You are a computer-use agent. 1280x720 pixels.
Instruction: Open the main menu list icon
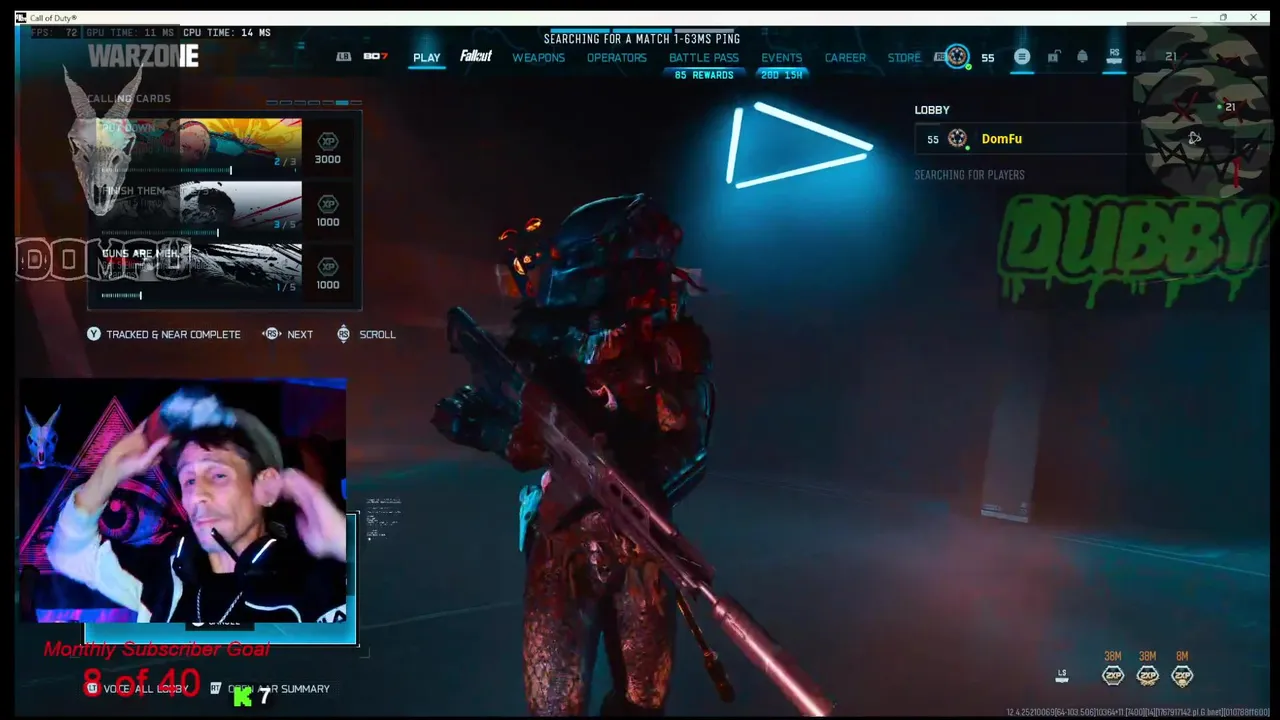tap(1021, 57)
